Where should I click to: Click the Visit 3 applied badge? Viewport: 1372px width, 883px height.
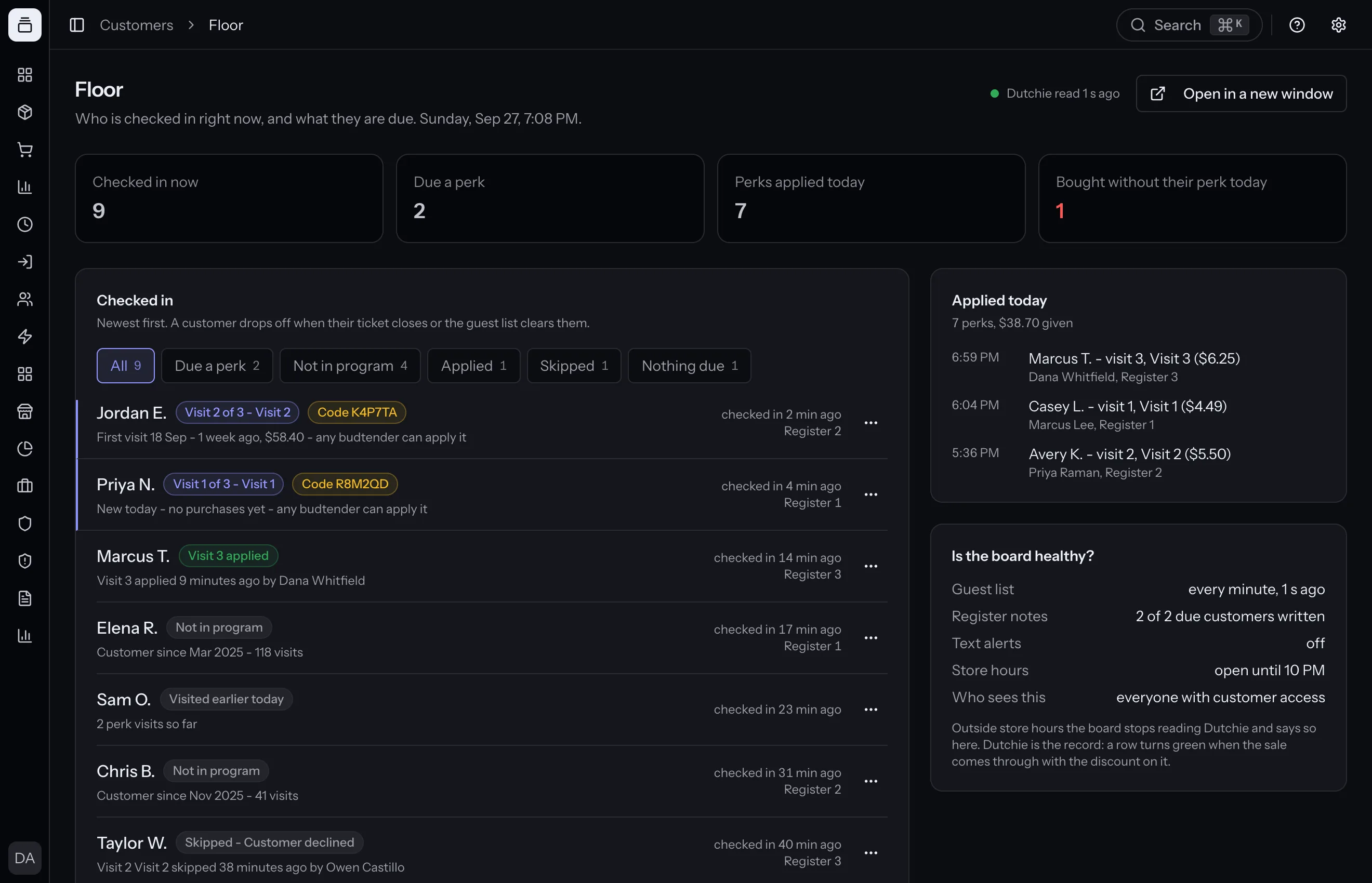click(228, 556)
